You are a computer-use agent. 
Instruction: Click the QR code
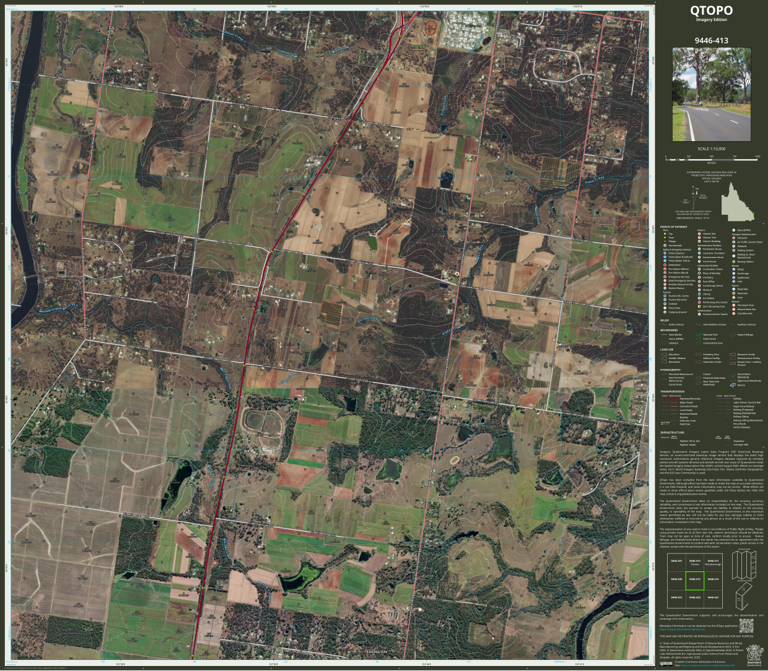tap(746, 626)
